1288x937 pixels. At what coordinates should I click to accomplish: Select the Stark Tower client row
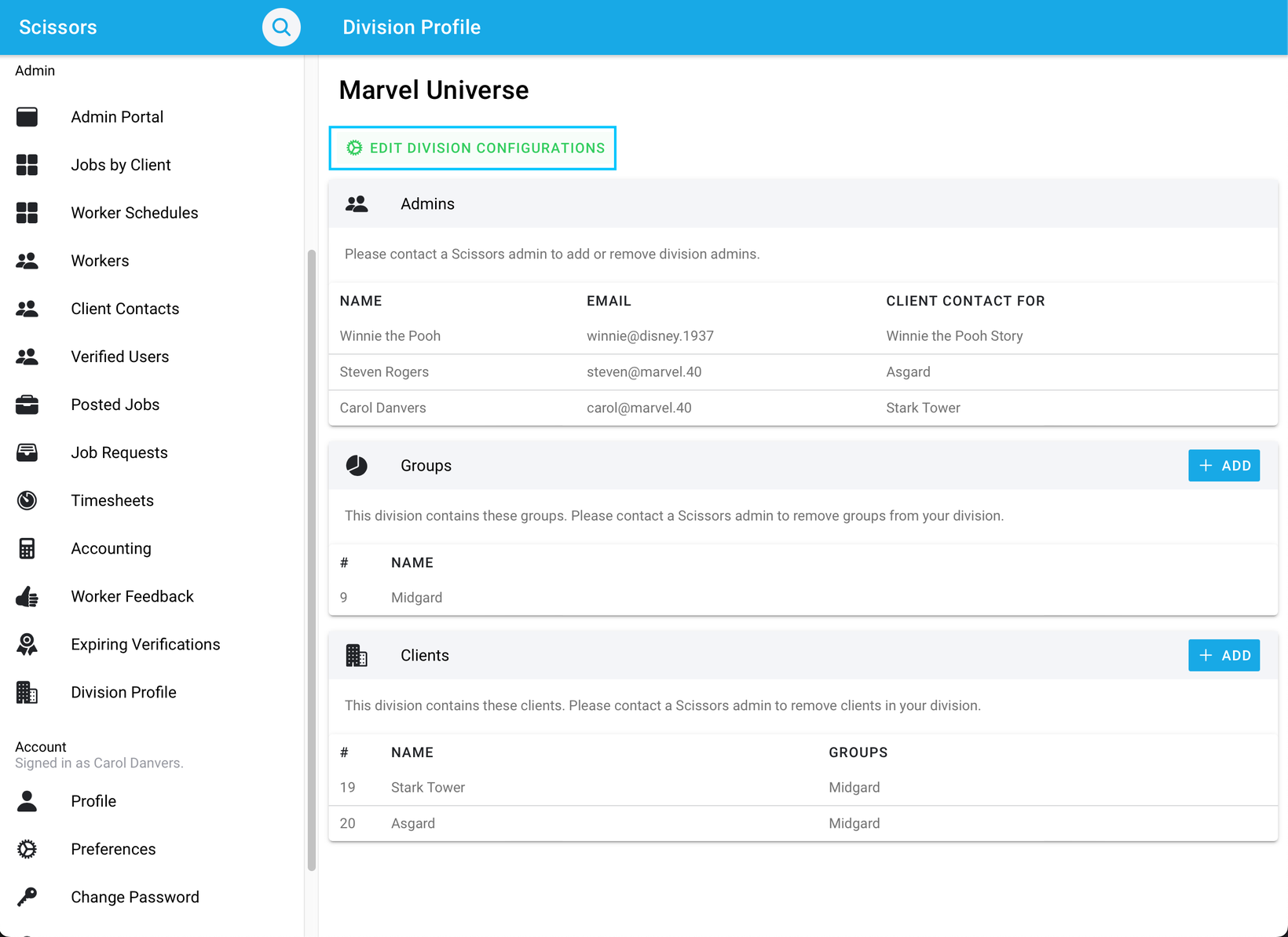point(428,788)
